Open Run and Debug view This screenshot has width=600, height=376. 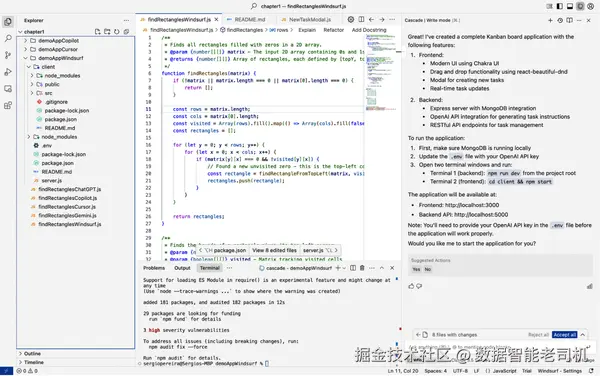[8, 72]
